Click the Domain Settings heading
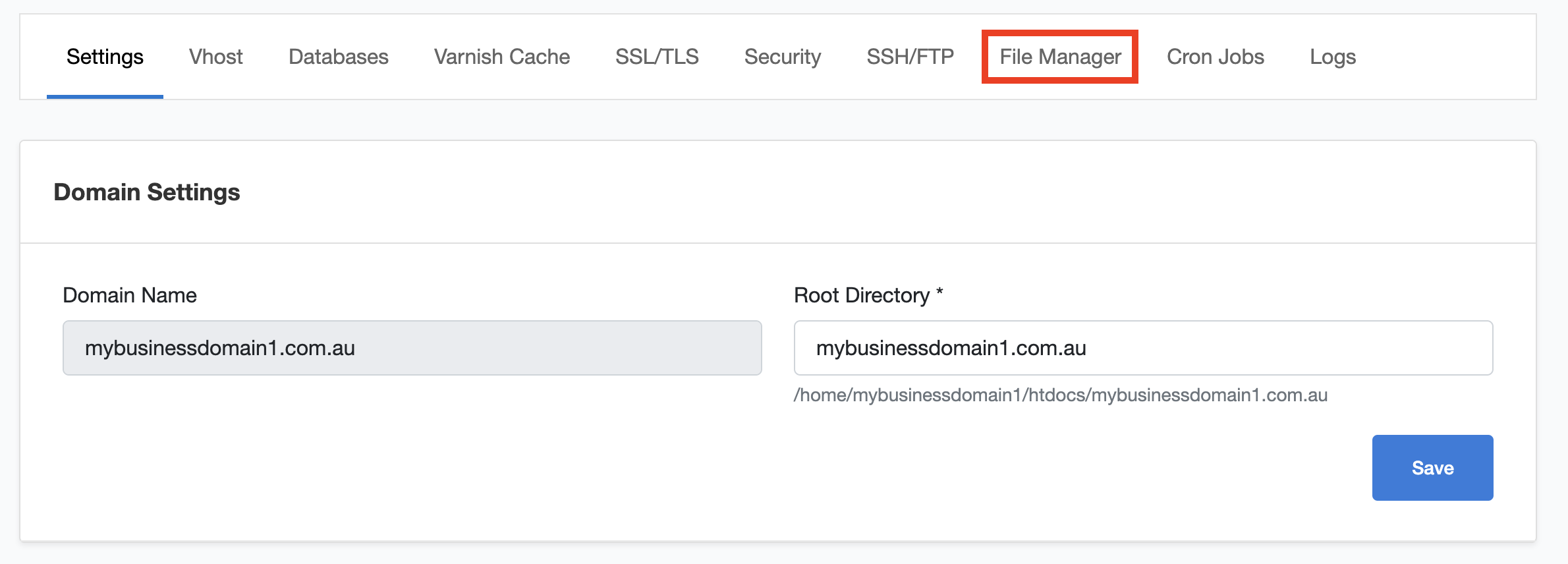Viewport: 1568px width, 564px height. [146, 192]
